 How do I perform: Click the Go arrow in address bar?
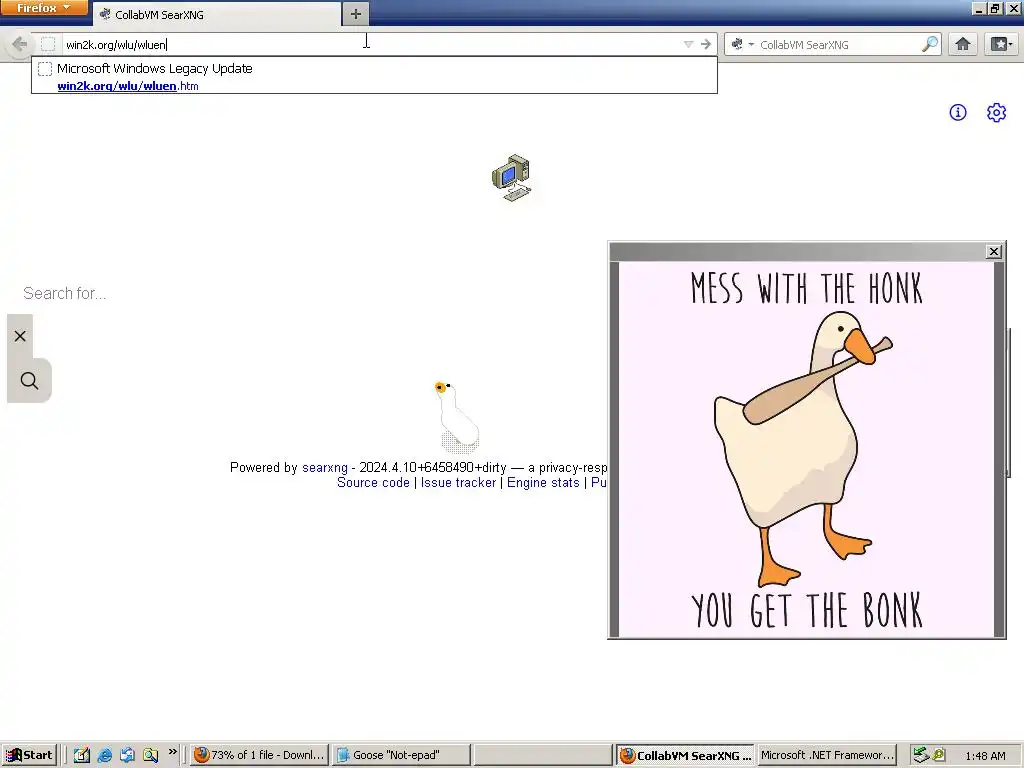pyautogui.click(x=706, y=44)
